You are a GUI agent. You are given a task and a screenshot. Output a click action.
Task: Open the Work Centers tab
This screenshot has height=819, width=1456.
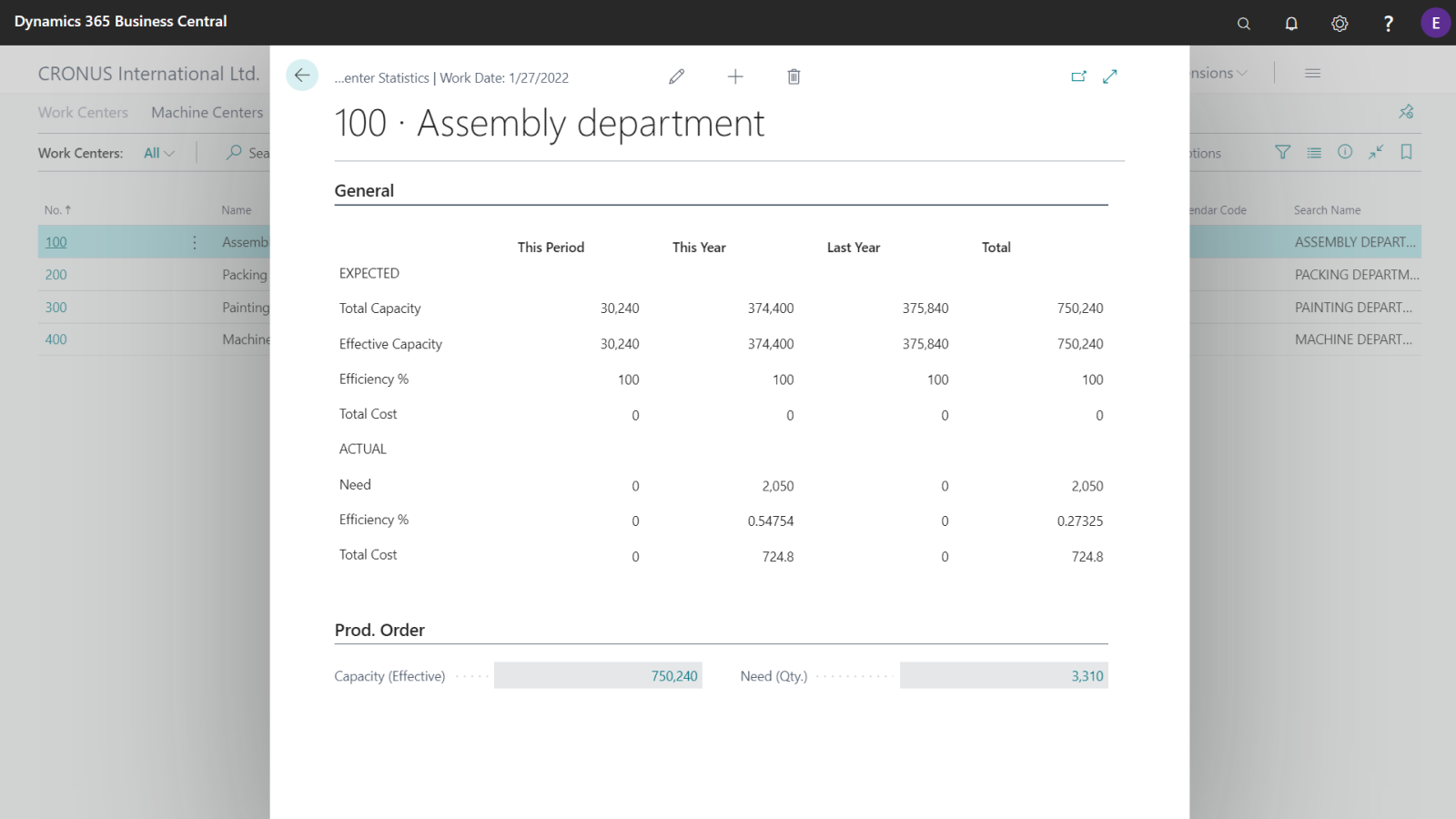tap(83, 113)
